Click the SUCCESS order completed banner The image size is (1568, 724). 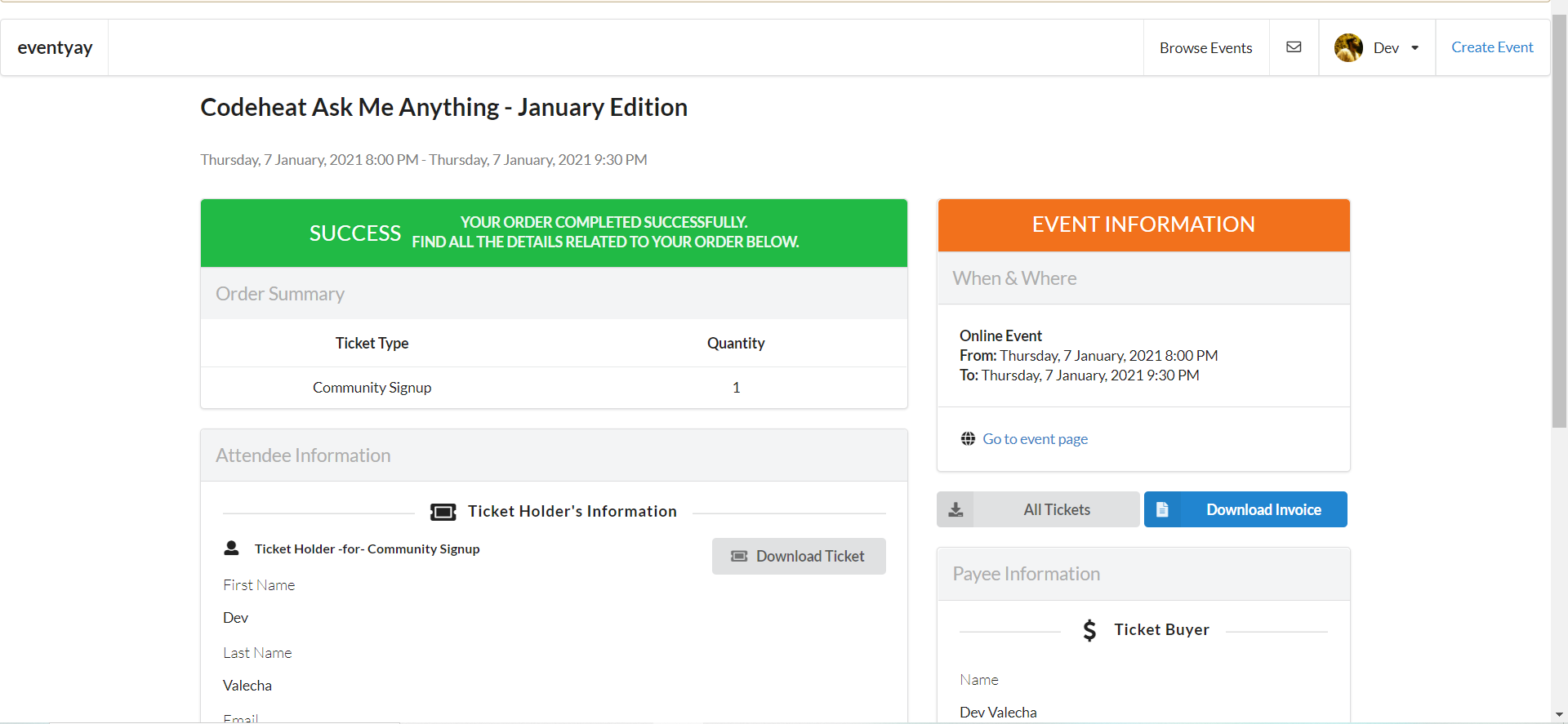tap(554, 233)
